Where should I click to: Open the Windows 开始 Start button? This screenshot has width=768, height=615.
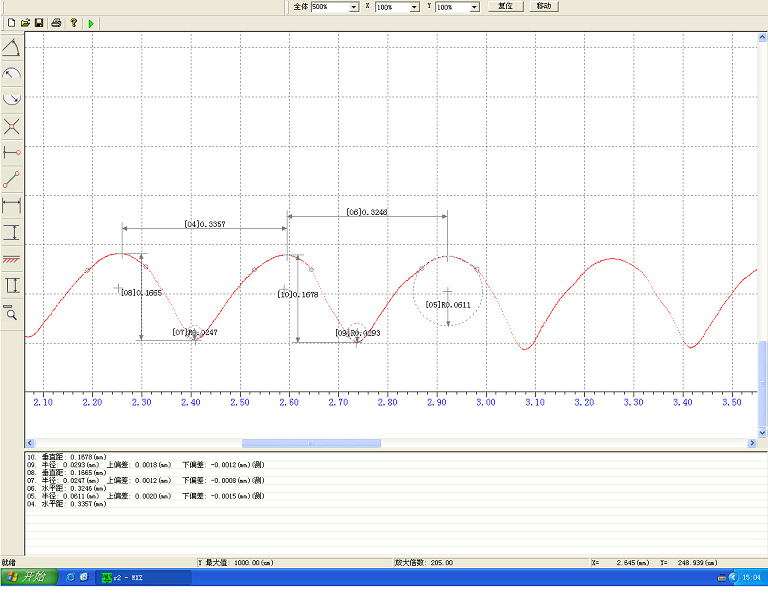pos(28,577)
